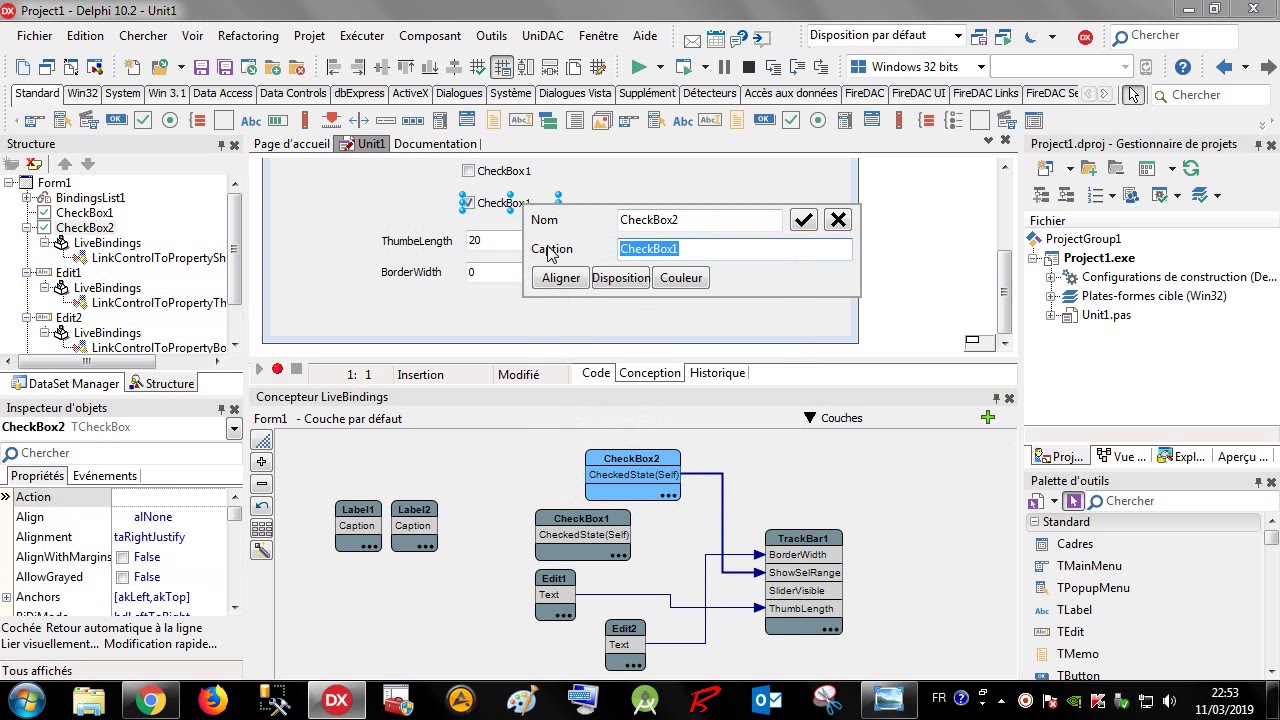Click the Couleur button
This screenshot has width=1280, height=720.
[681, 278]
